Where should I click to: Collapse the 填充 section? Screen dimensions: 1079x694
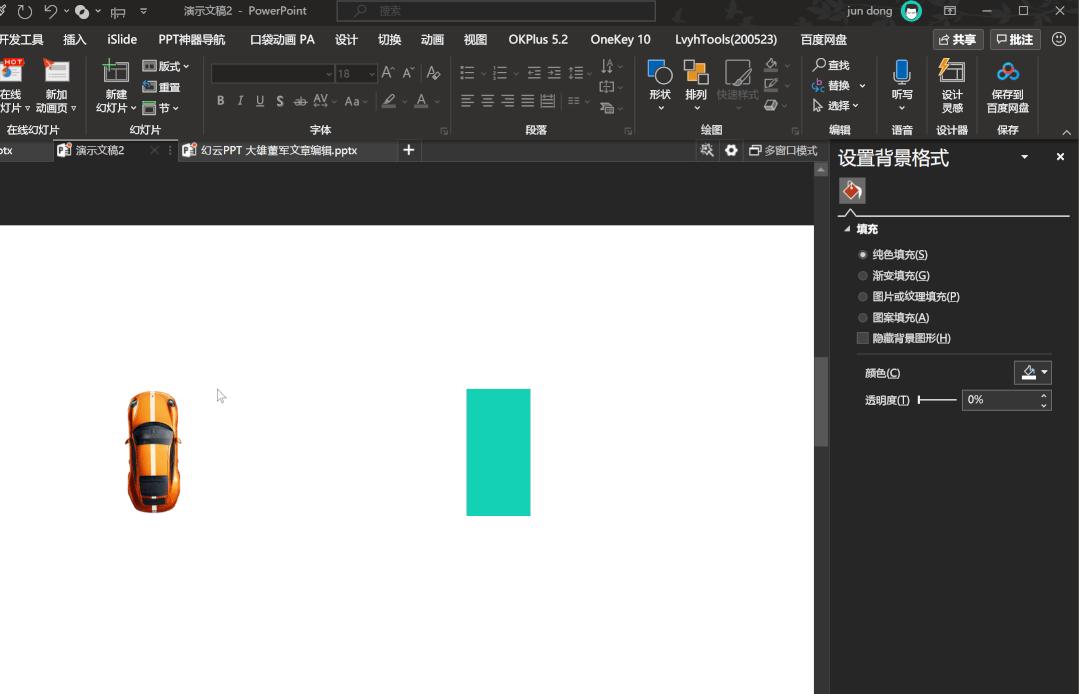pos(848,229)
